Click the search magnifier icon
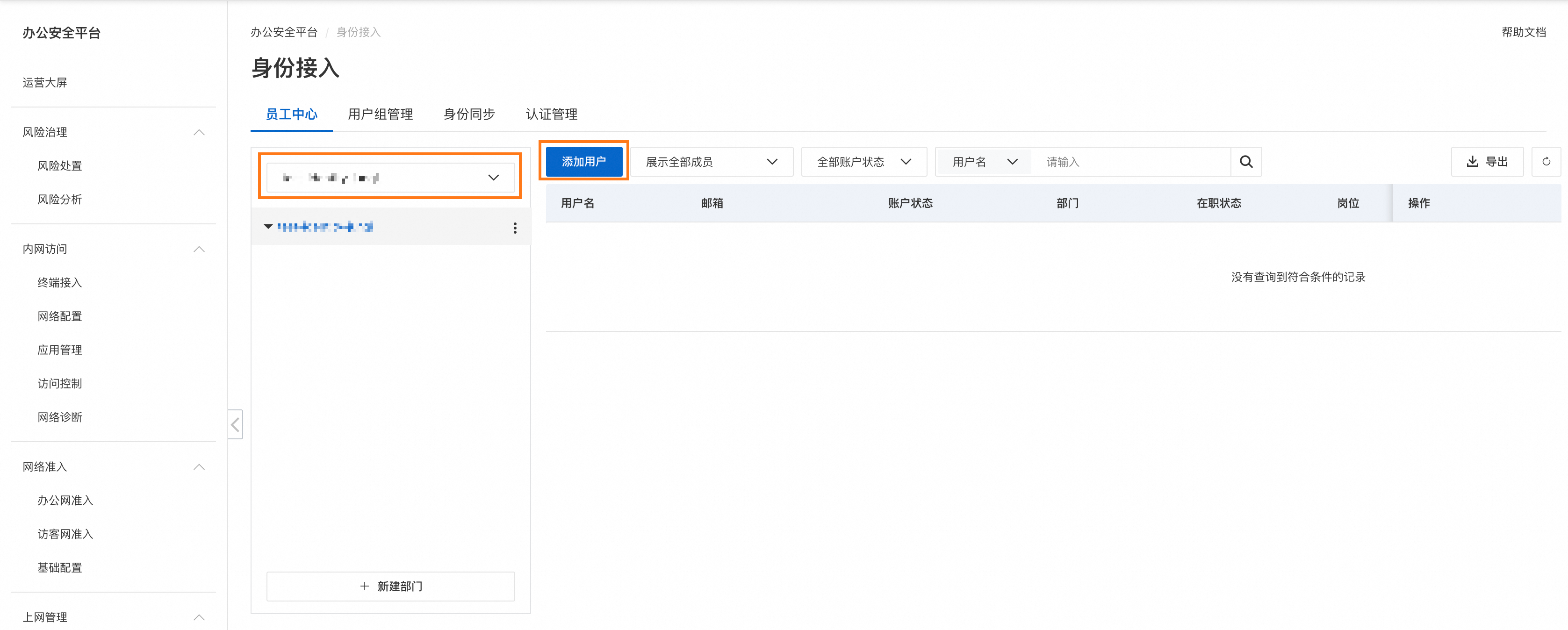This screenshot has height=630, width=1568. coord(1245,162)
